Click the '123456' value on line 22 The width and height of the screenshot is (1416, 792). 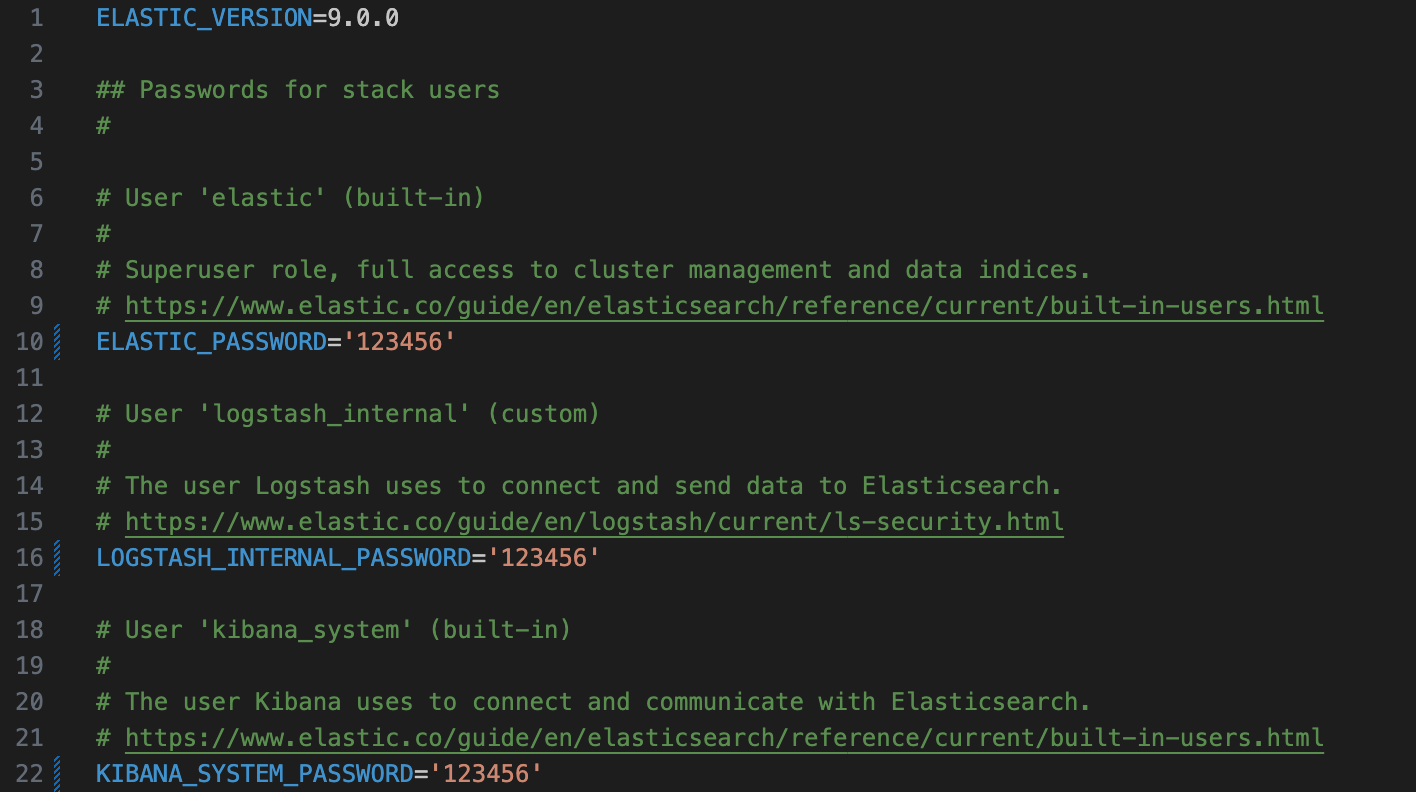click(x=485, y=774)
